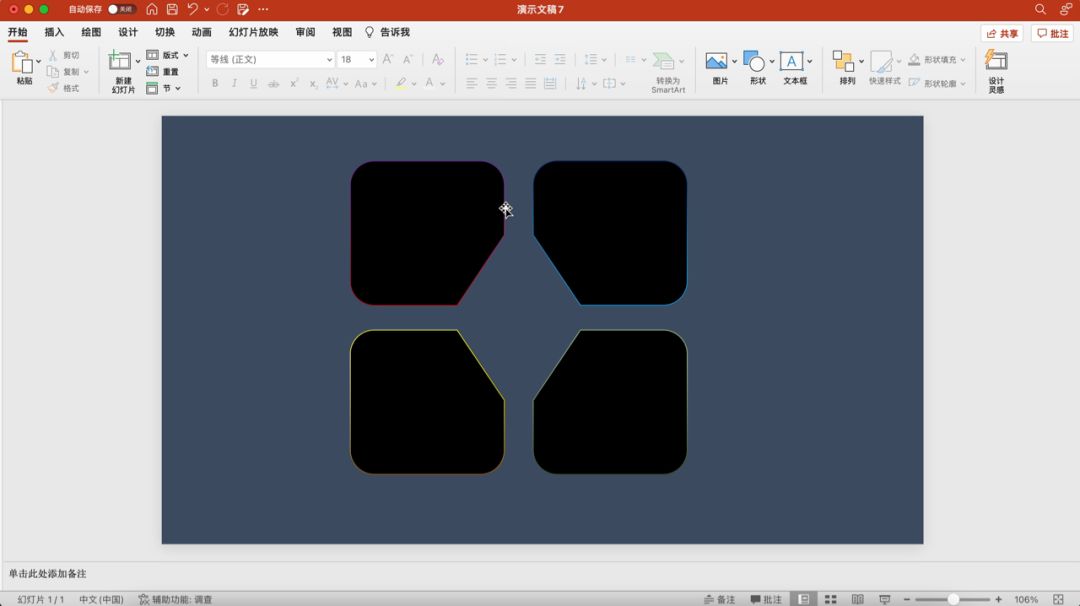Image resolution: width=1080 pixels, height=606 pixels.
Task: Switch to the Insert (插入) tab
Action: (x=54, y=32)
